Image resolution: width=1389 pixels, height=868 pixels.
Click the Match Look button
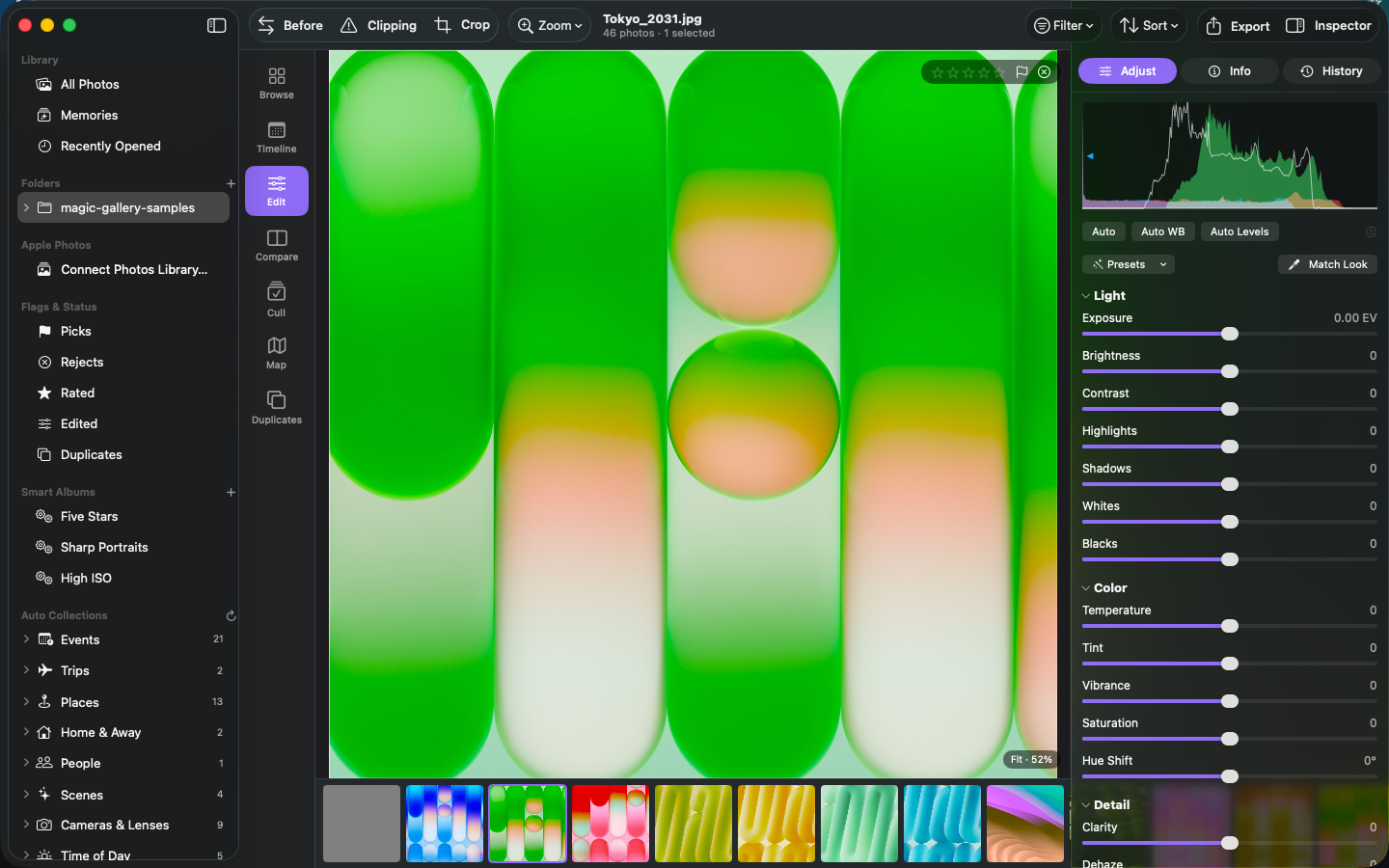pos(1327,264)
